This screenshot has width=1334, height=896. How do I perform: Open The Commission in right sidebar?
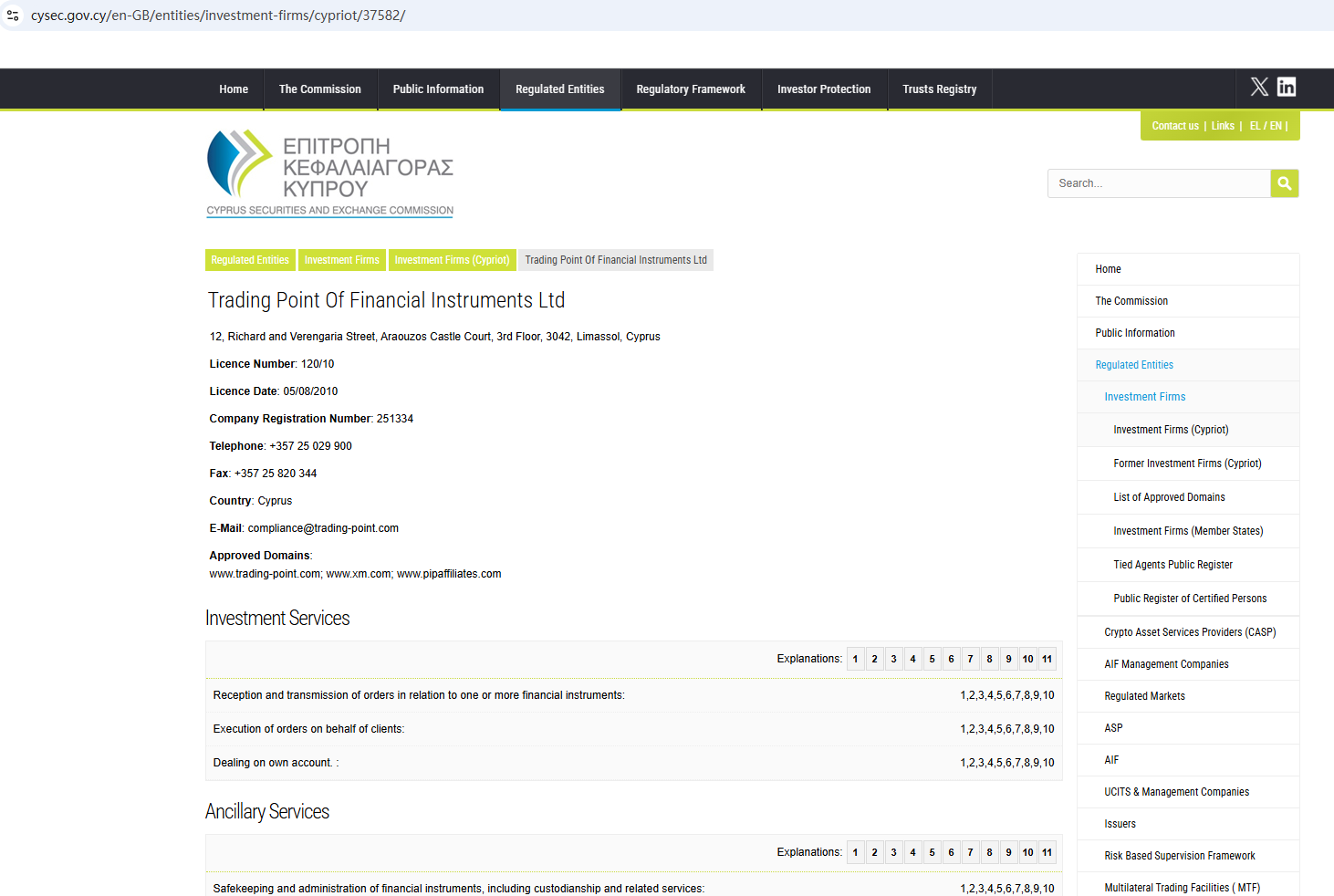pos(1188,301)
